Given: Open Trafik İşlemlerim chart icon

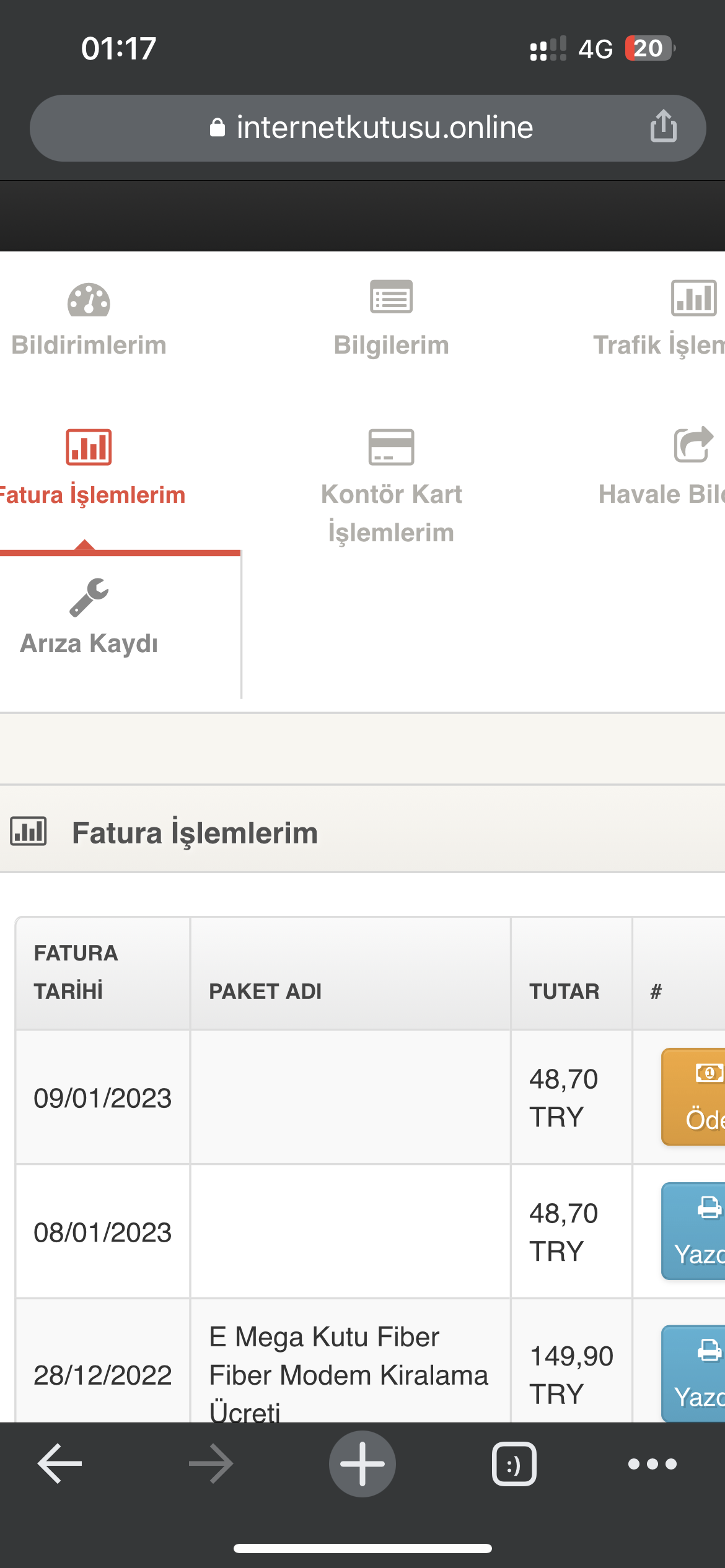Looking at the screenshot, I should pyautogui.click(x=693, y=298).
